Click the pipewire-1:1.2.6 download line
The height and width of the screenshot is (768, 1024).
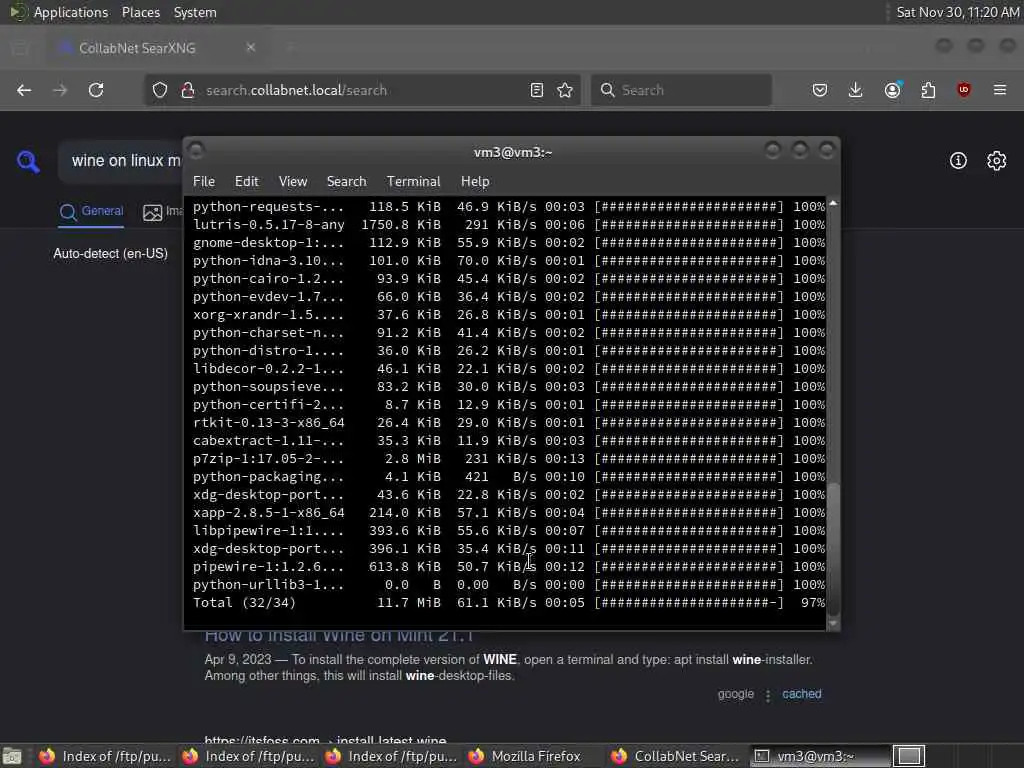tap(509, 567)
